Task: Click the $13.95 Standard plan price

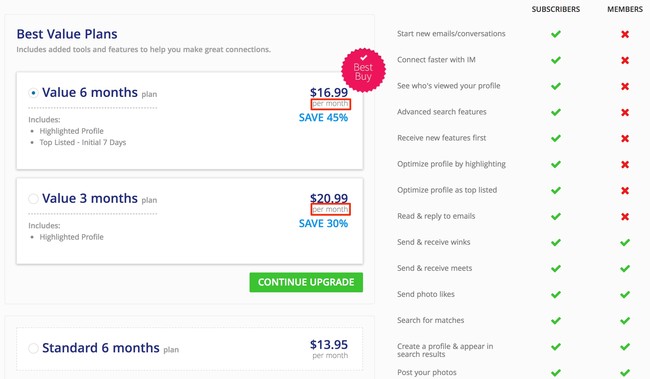Action: point(329,345)
